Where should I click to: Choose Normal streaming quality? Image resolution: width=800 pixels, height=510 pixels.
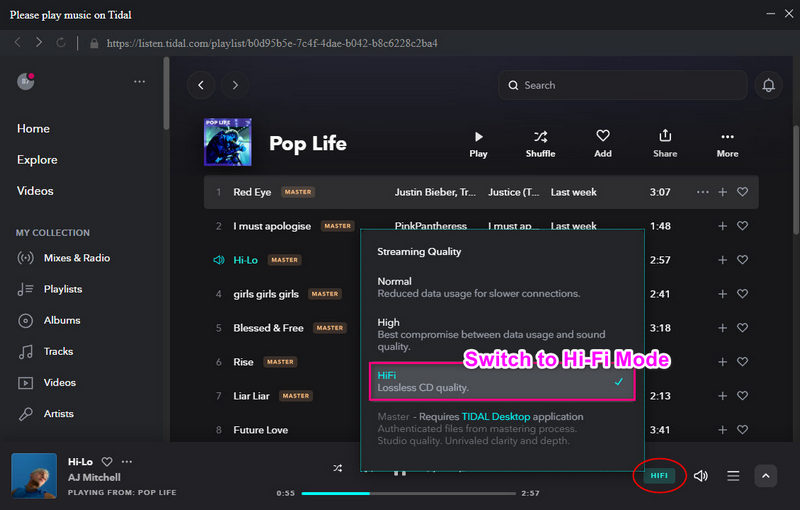(502, 287)
